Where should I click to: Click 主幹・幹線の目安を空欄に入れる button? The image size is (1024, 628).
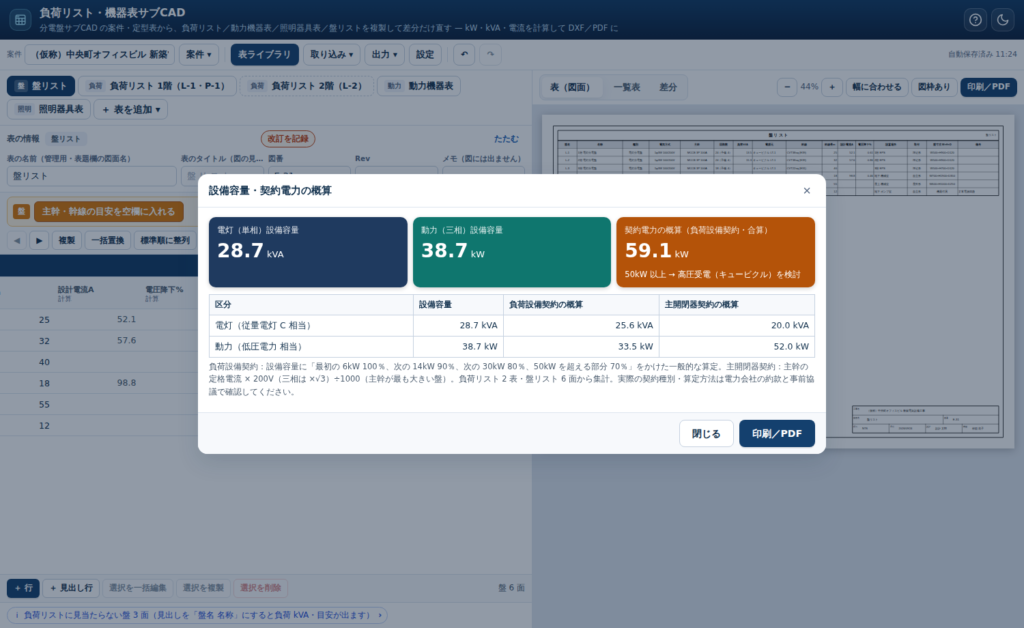pyautogui.click(x=108, y=212)
